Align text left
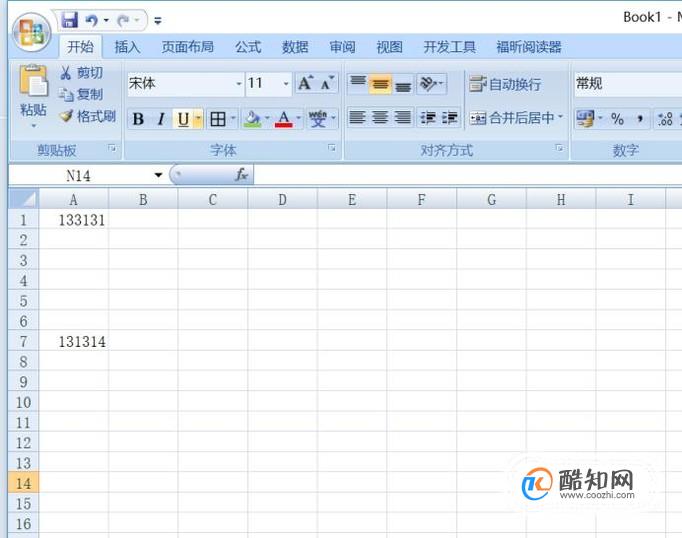682x538 pixels. (x=358, y=117)
